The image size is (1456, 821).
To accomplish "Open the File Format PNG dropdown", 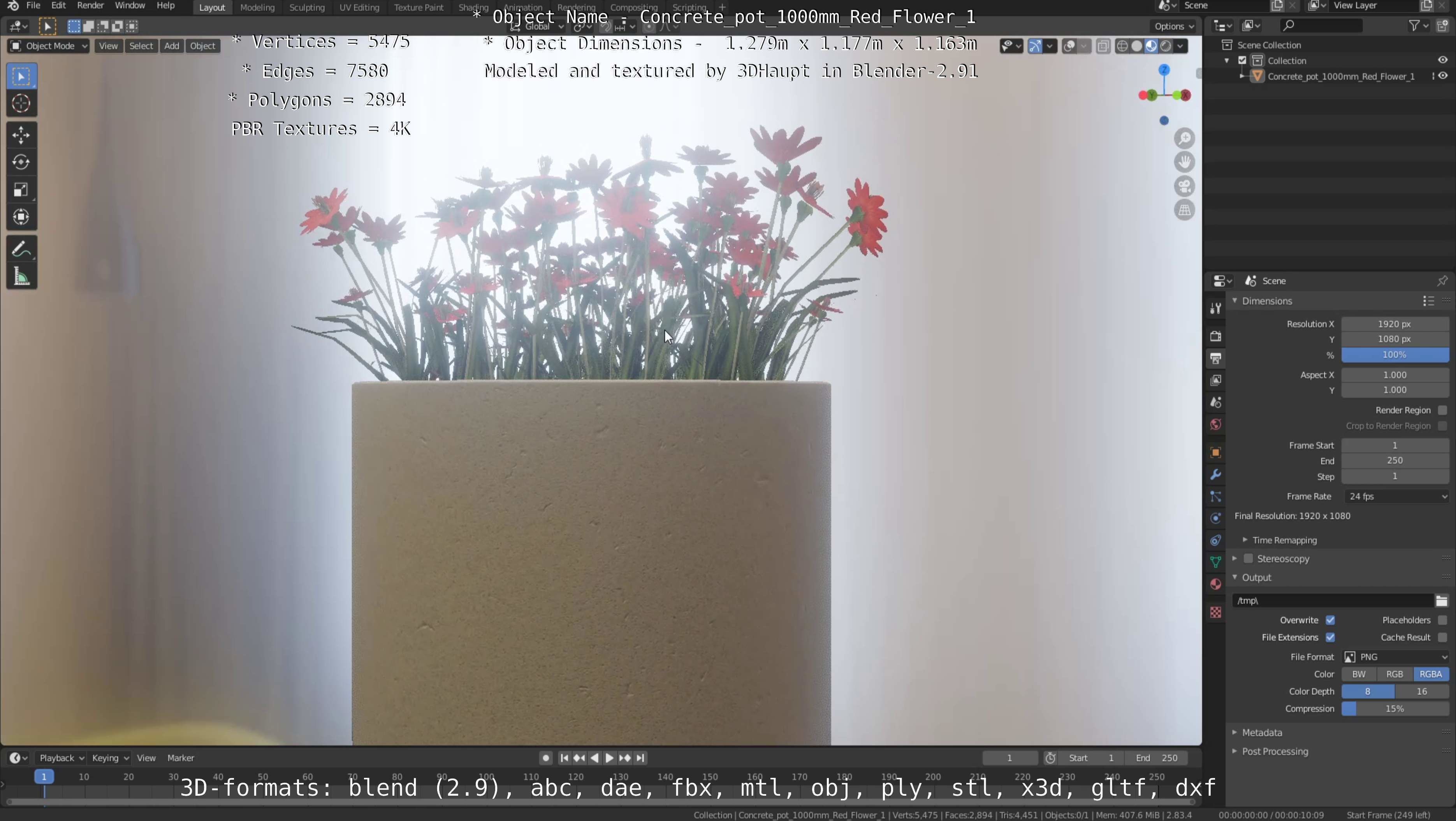I will click(x=1396, y=657).
